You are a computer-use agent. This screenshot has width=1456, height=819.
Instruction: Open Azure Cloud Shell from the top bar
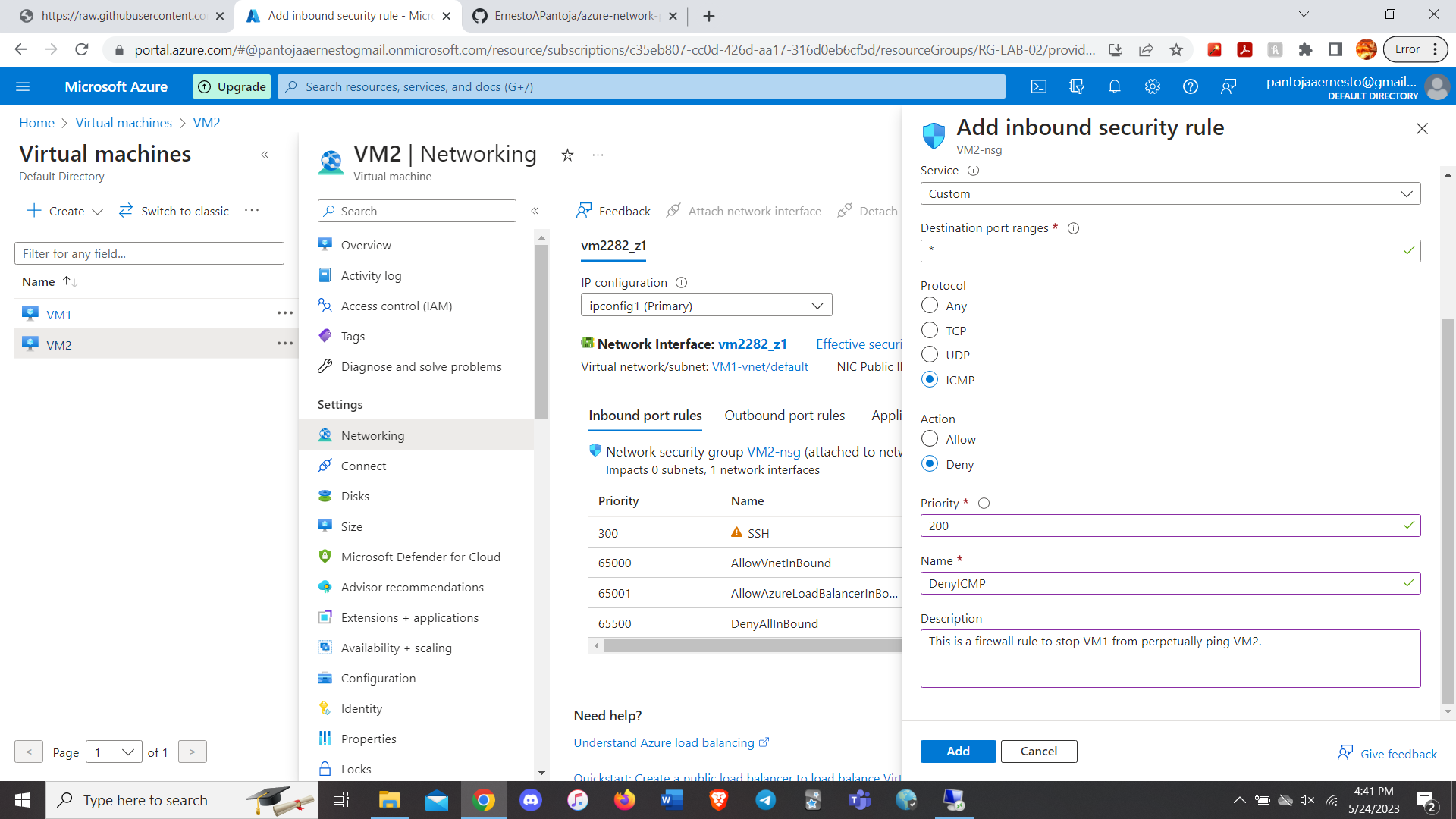click(1038, 86)
